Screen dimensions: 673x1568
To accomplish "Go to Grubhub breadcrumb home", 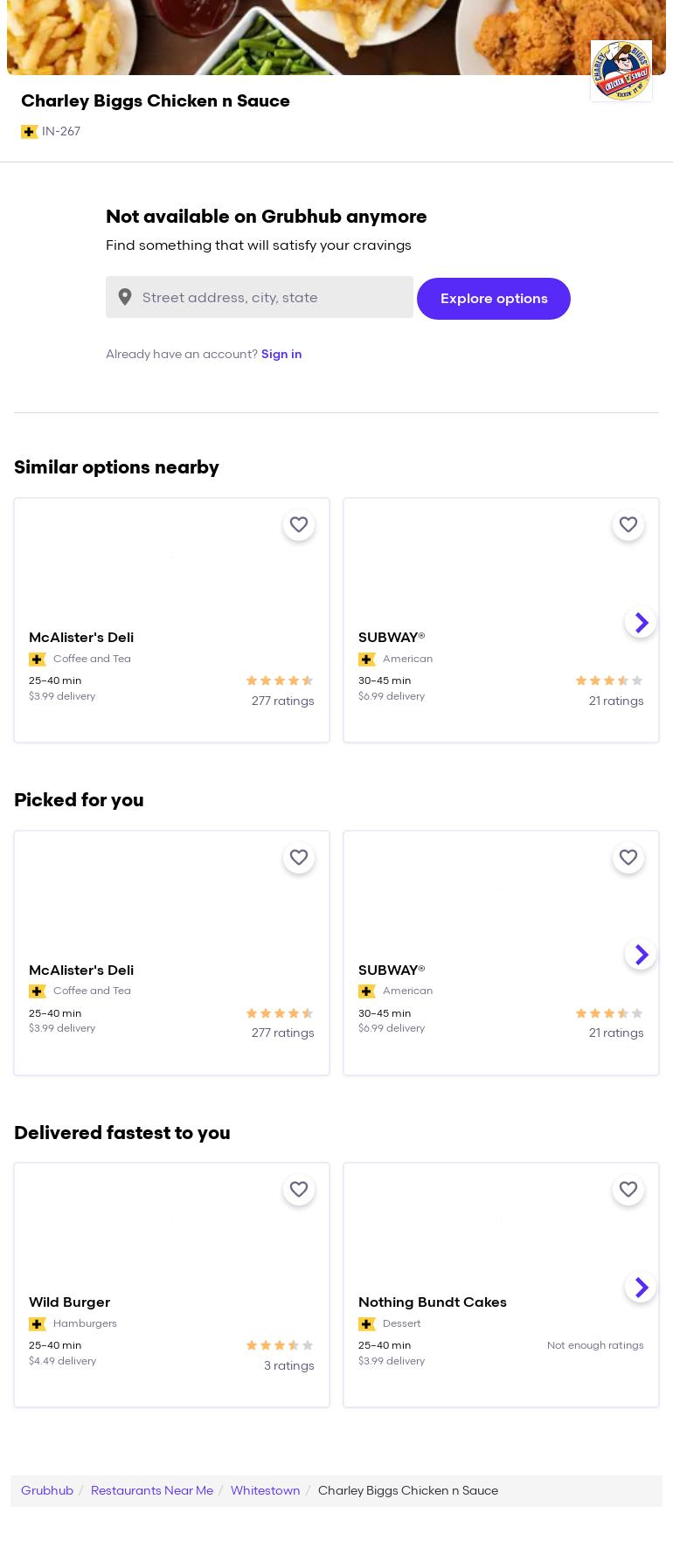I will tap(47, 1490).
